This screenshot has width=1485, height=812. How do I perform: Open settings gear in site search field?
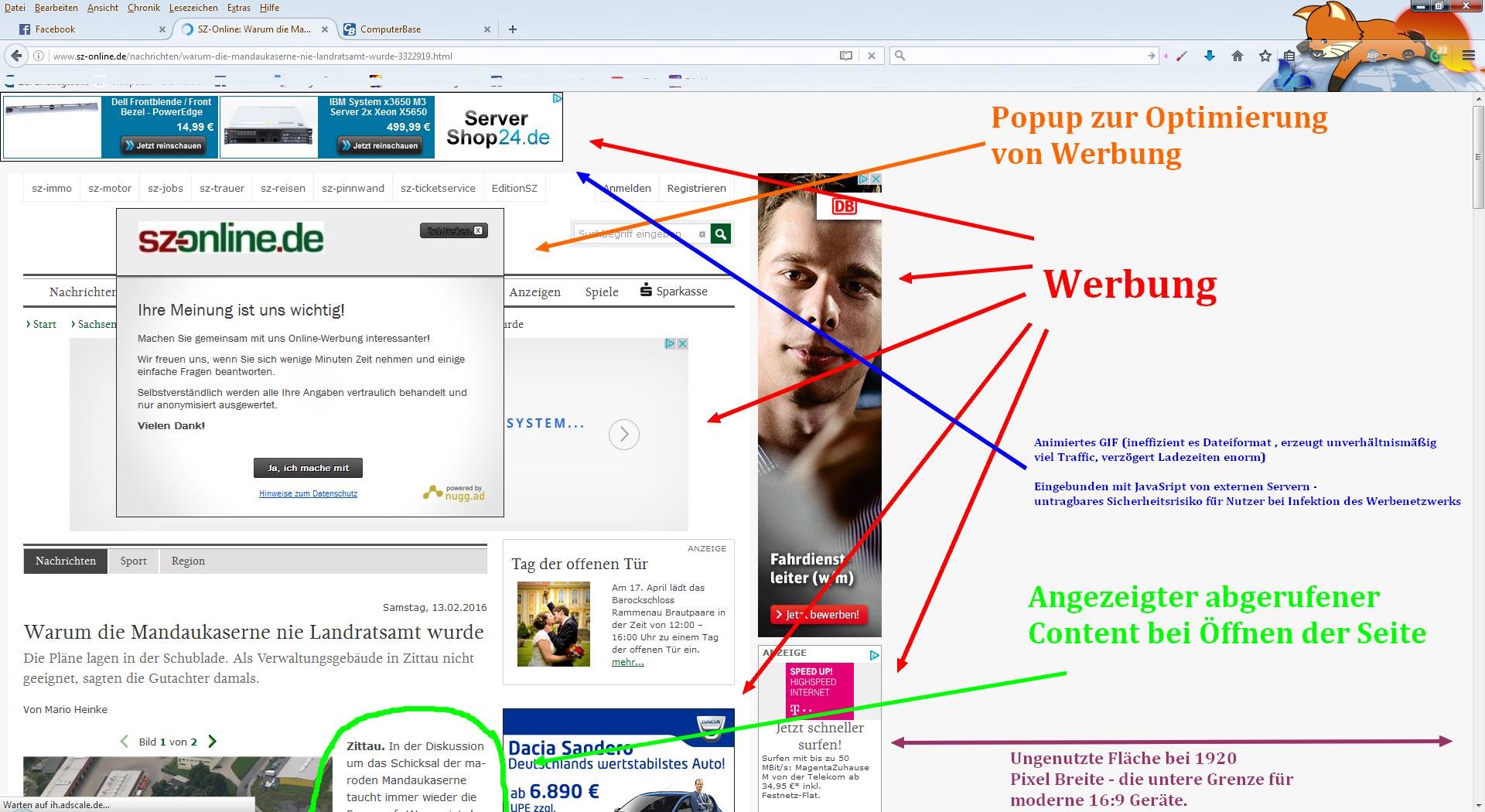tap(702, 234)
